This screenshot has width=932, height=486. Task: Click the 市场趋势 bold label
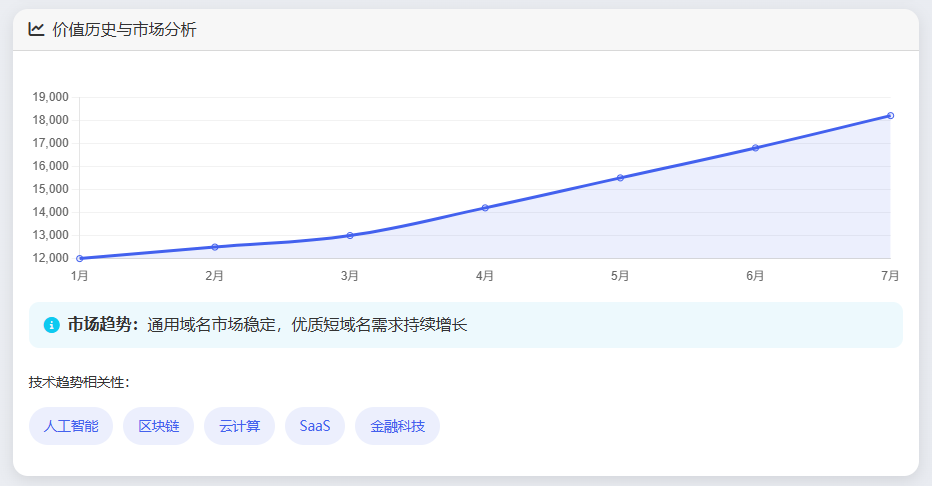[103, 324]
